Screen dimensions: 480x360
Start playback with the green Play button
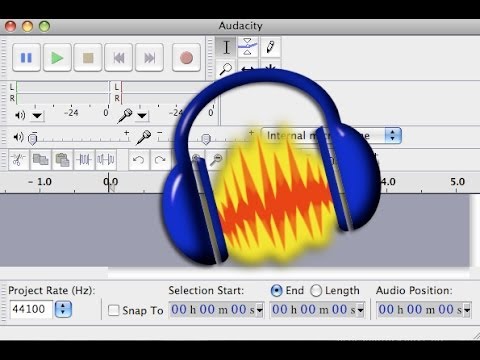pyautogui.click(x=57, y=57)
